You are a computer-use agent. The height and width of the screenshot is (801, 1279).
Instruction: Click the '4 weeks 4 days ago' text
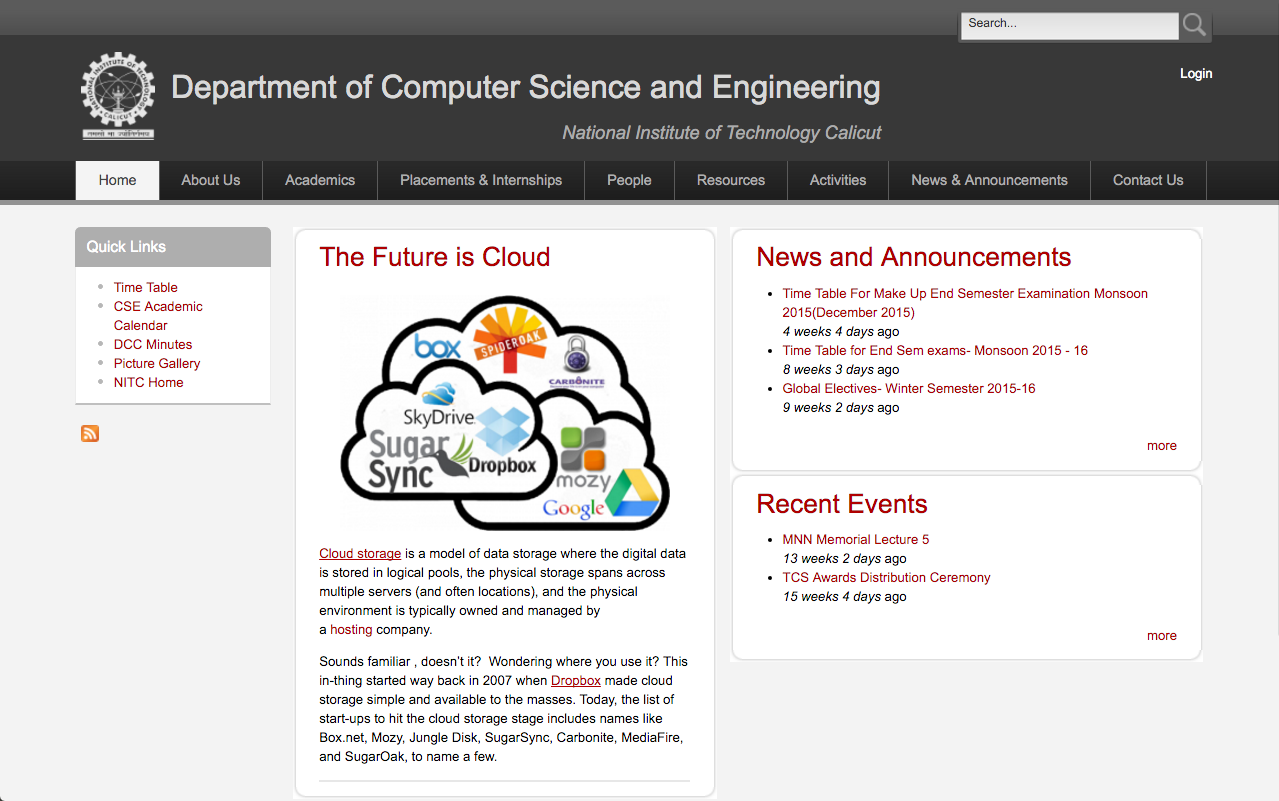841,331
